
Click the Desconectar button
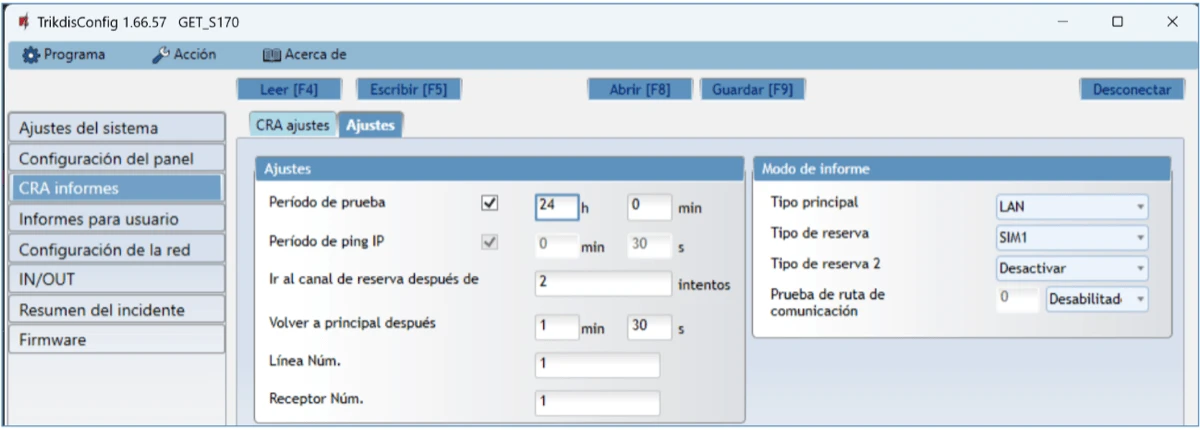[x=1131, y=89]
